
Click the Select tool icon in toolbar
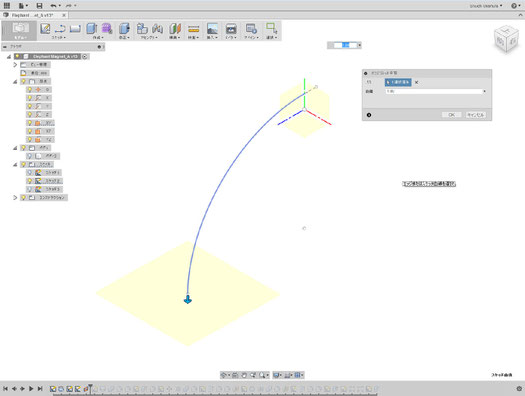click(271, 28)
